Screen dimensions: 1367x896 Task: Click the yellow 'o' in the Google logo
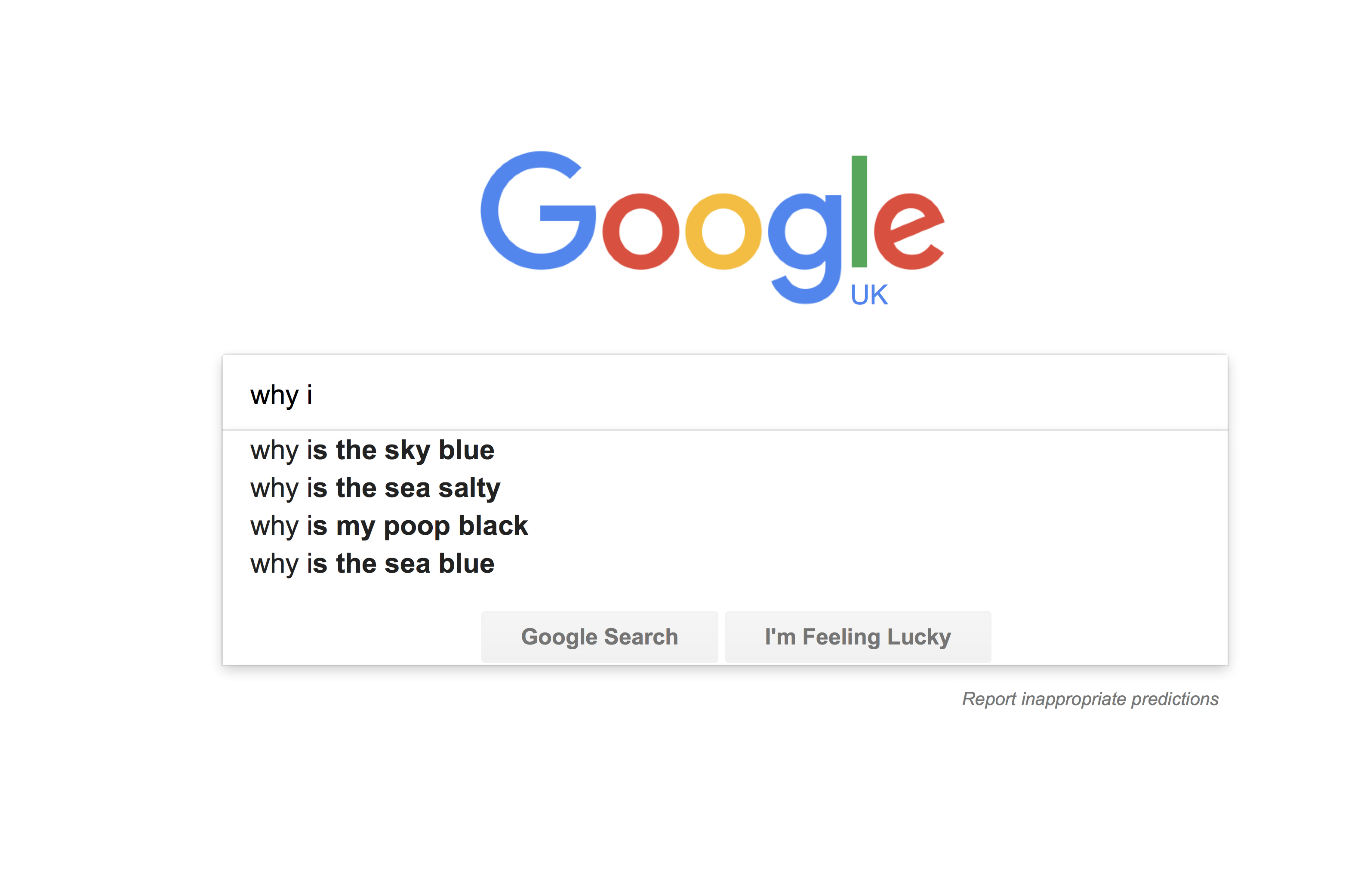[x=723, y=231]
